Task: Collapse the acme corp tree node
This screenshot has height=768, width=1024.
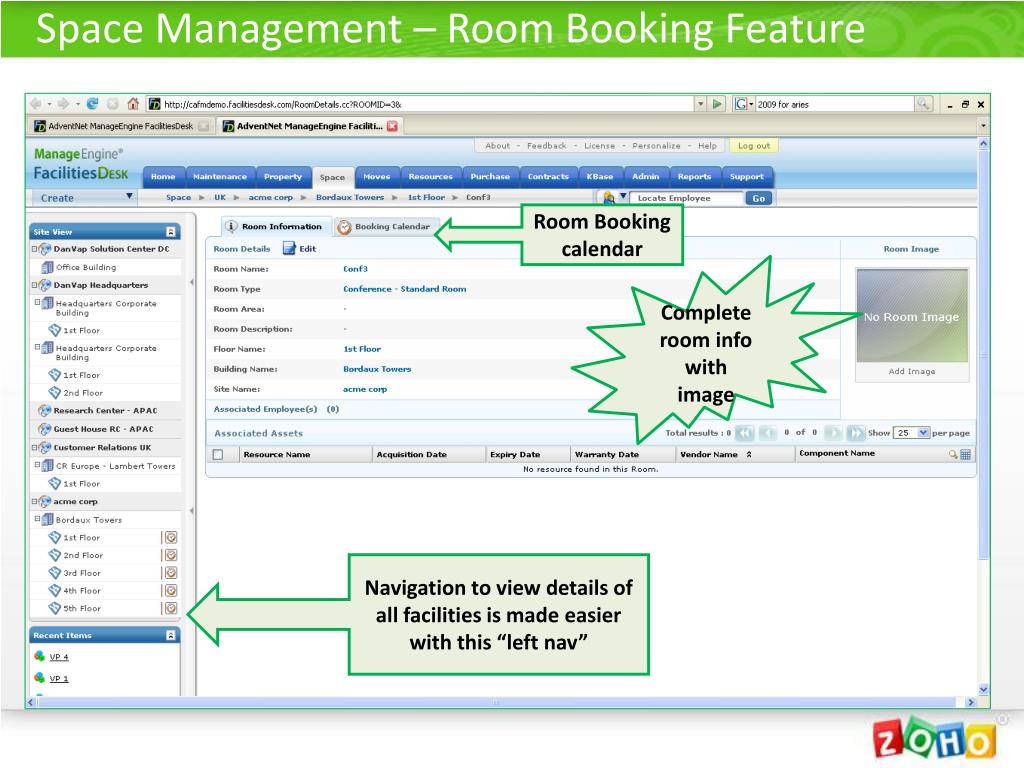Action: [x=35, y=502]
